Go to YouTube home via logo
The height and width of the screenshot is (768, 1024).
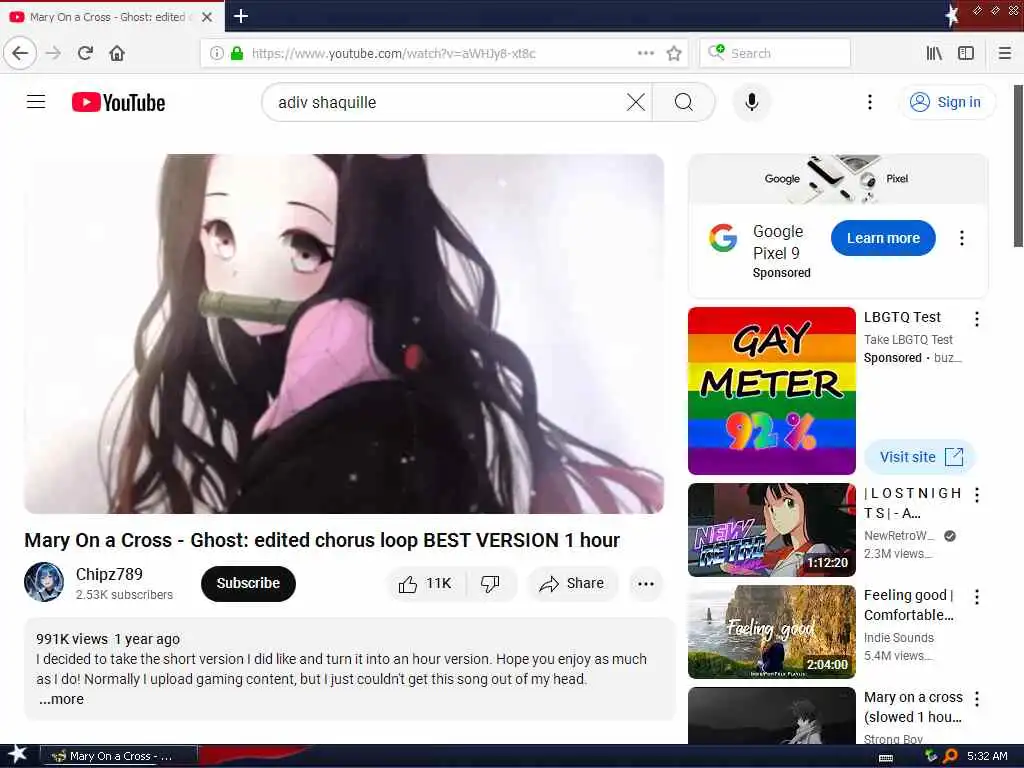pyautogui.click(x=118, y=103)
